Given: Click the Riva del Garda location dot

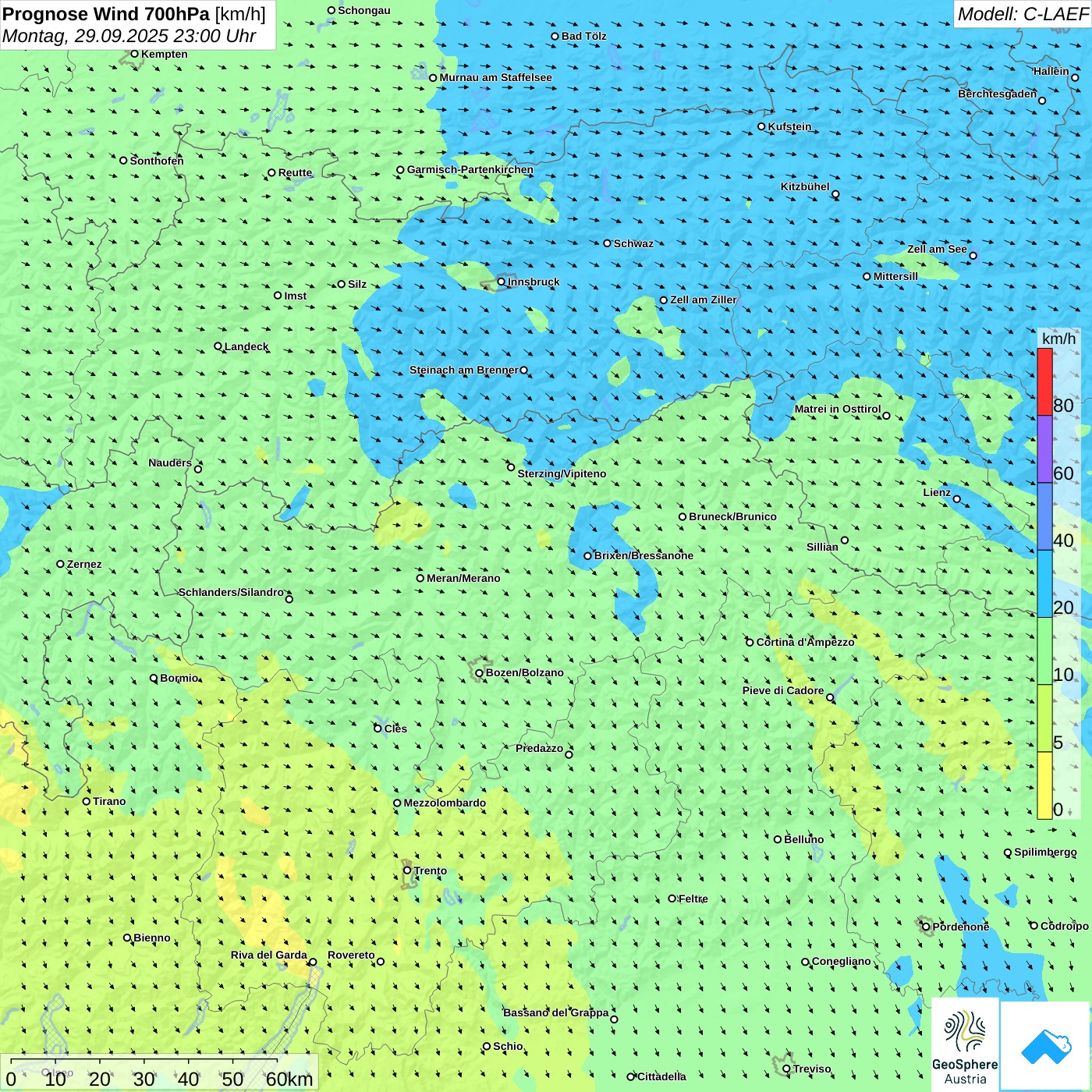Looking at the screenshot, I should point(313,962).
